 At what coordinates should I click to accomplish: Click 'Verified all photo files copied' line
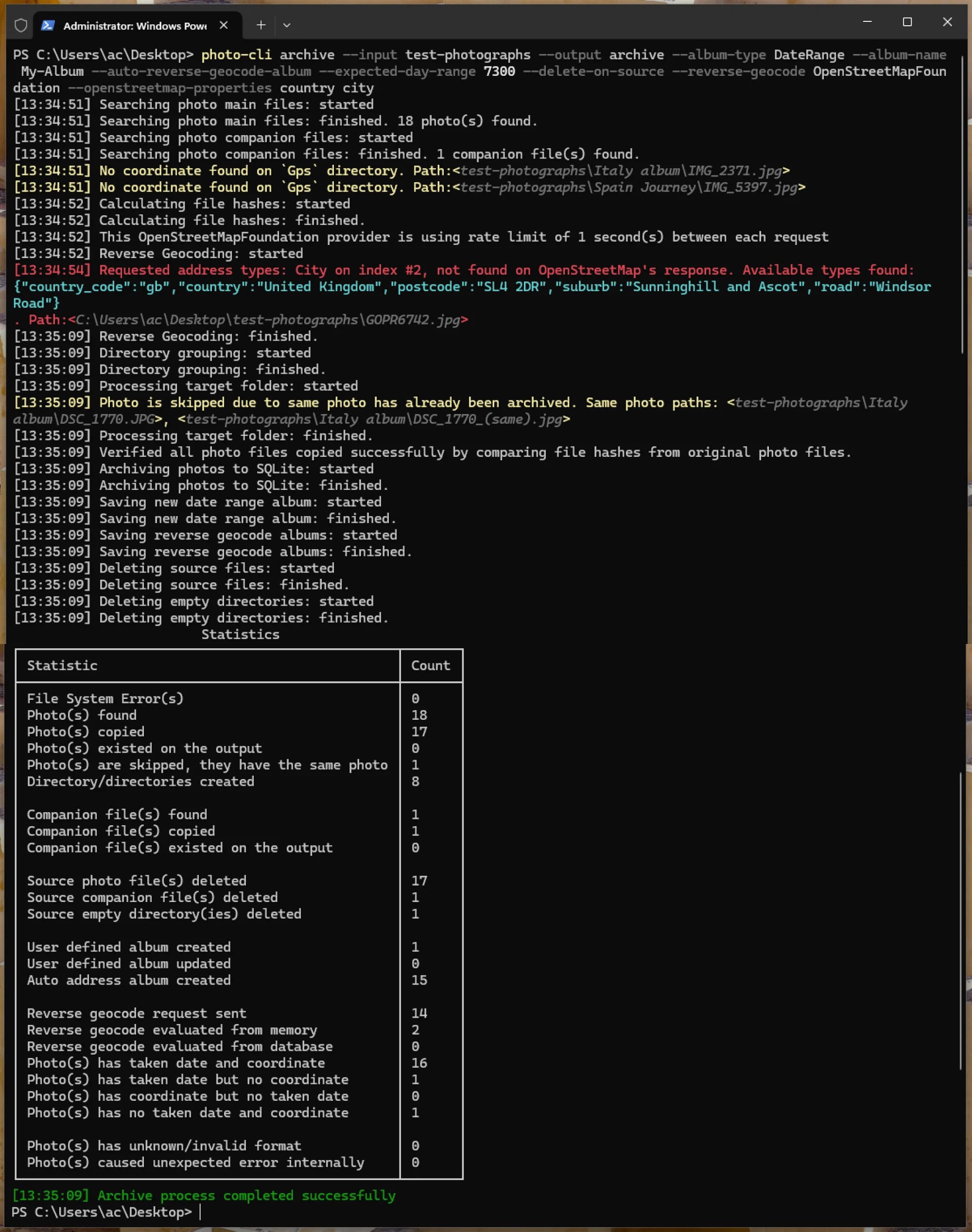[433, 452]
